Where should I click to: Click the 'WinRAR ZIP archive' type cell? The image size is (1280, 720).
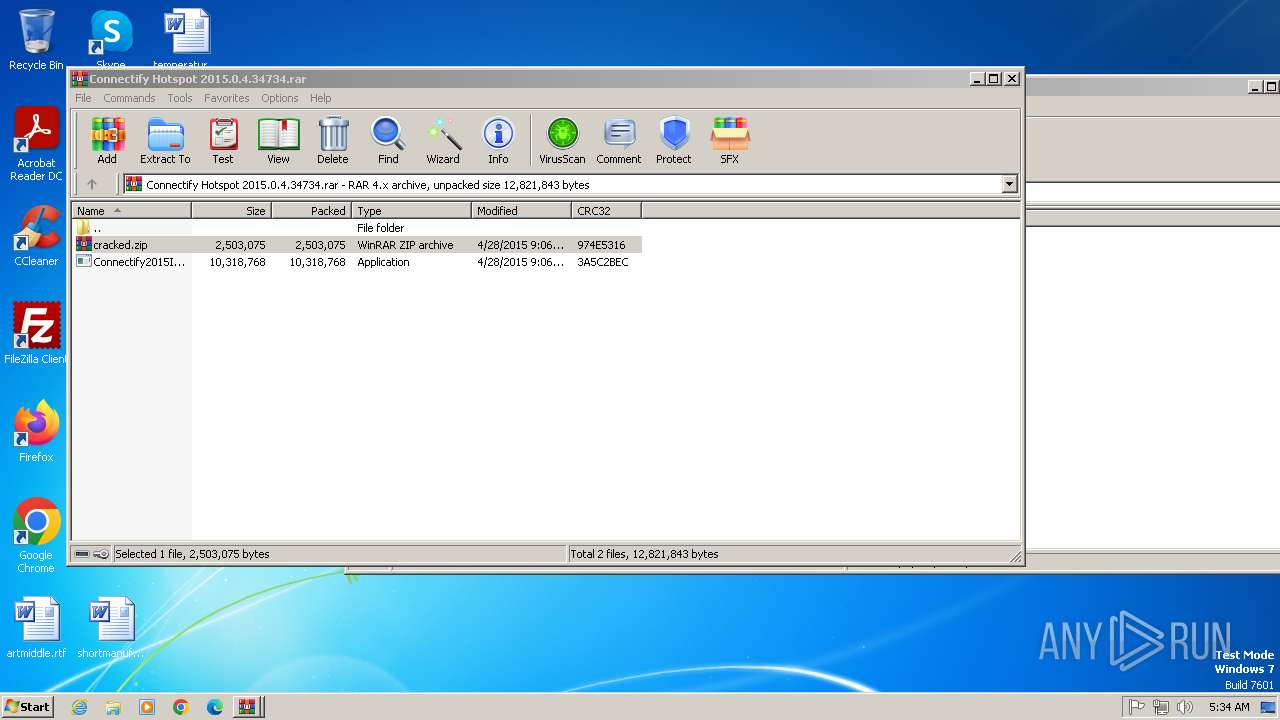pos(405,245)
